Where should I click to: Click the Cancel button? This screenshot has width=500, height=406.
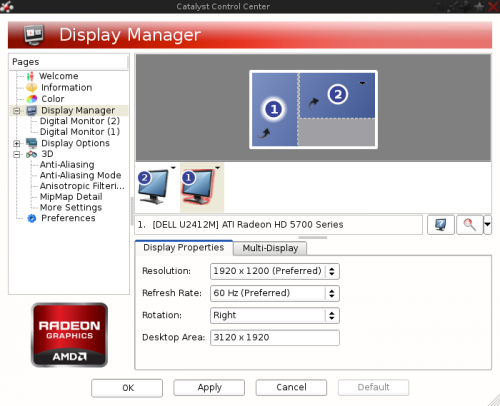pyautogui.click(x=291, y=387)
